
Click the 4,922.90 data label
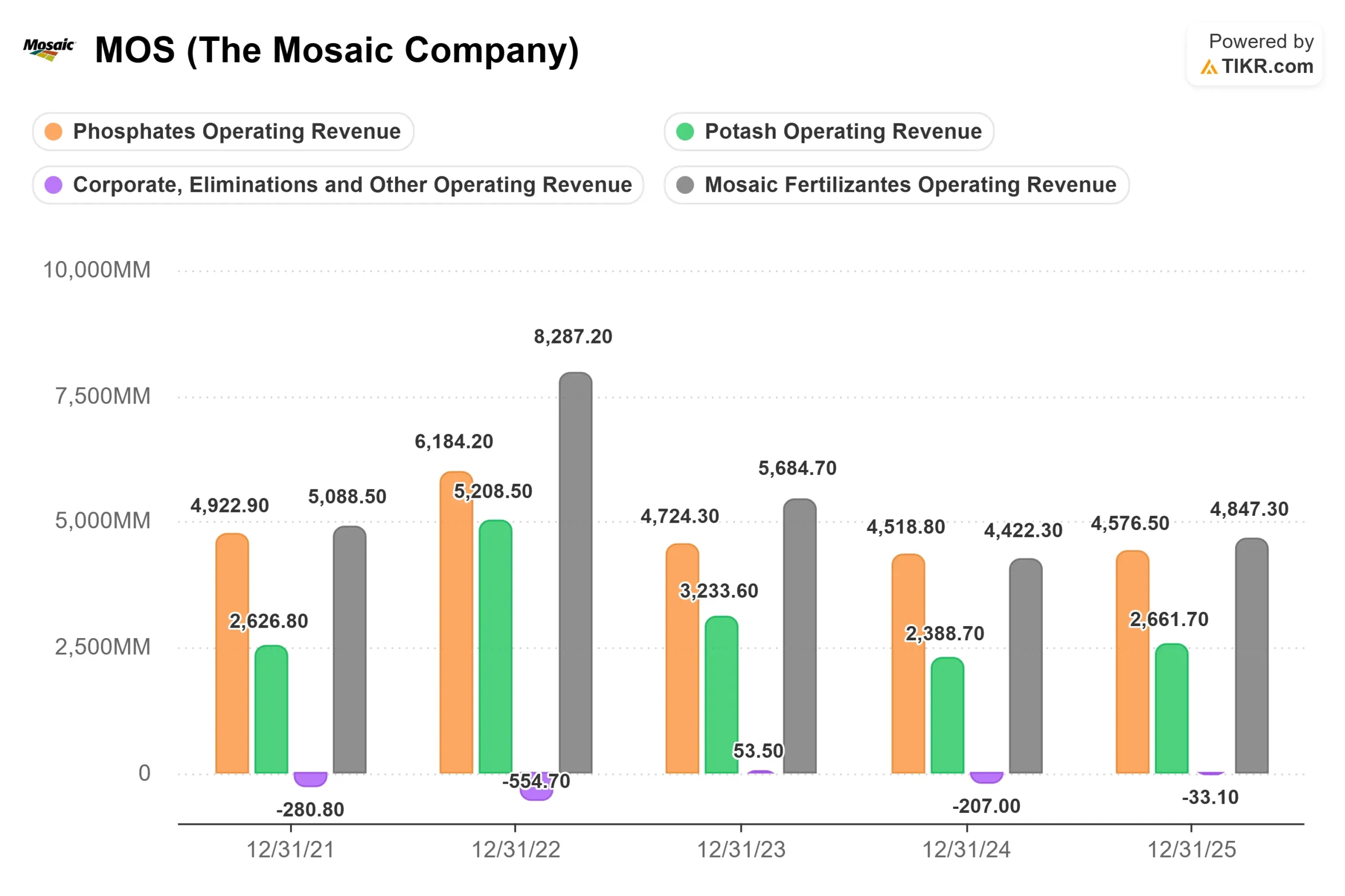[x=229, y=505]
